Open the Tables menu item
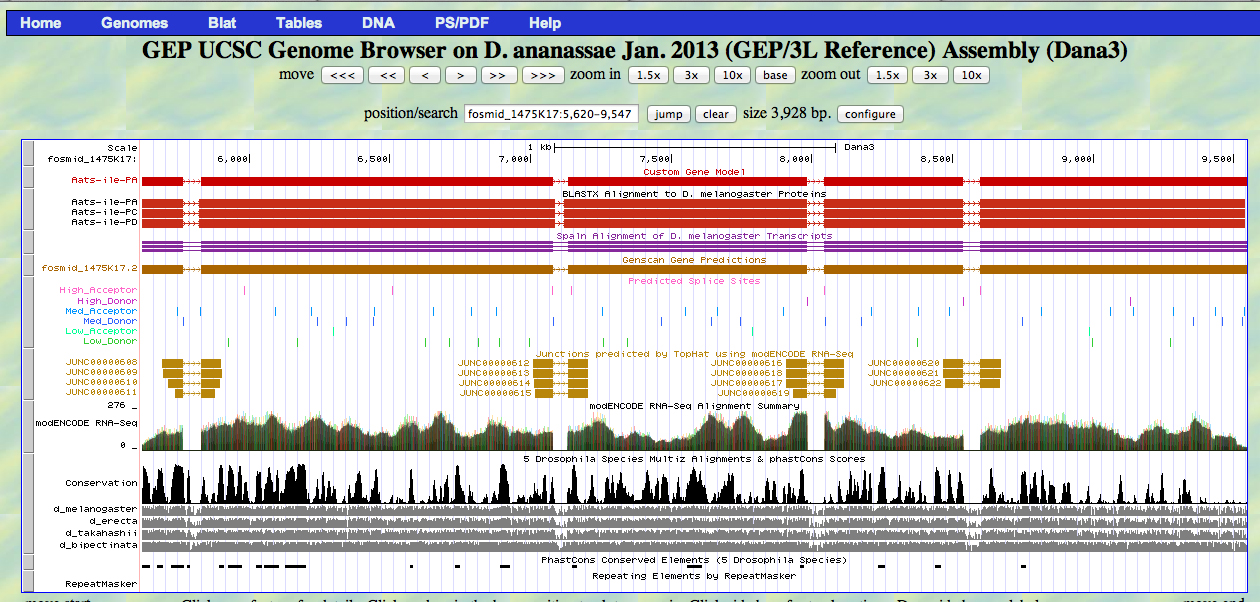 click(299, 23)
